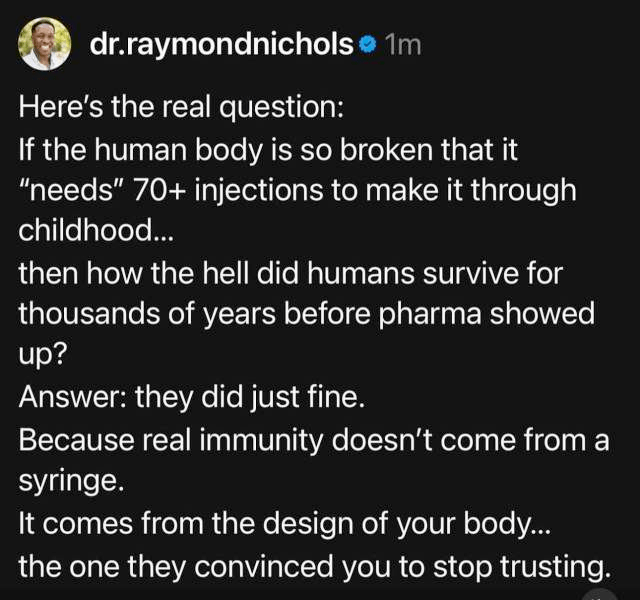Click the dr.raymondnichols username
The image size is (640, 600).
tap(222, 45)
